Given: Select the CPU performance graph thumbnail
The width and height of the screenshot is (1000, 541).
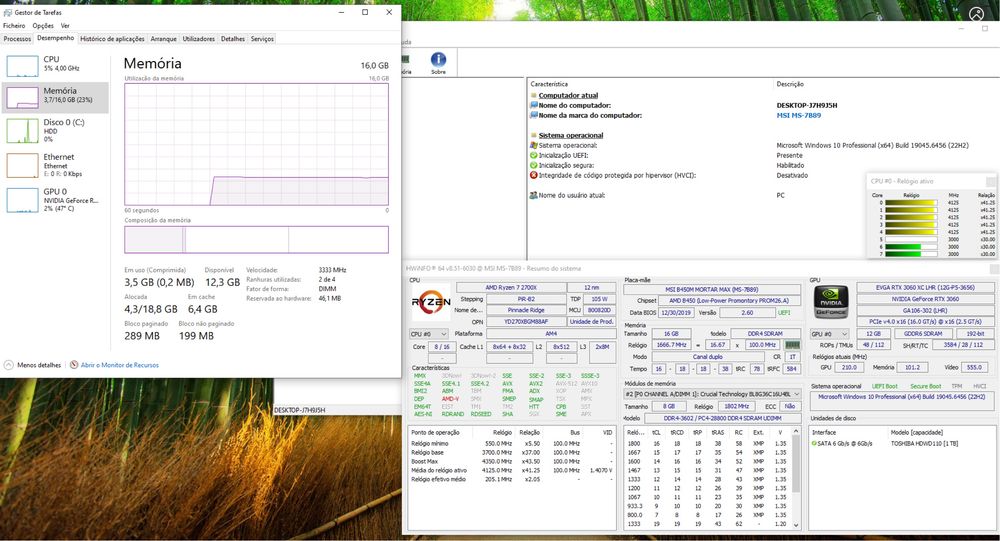Looking at the screenshot, I should tap(22, 66).
